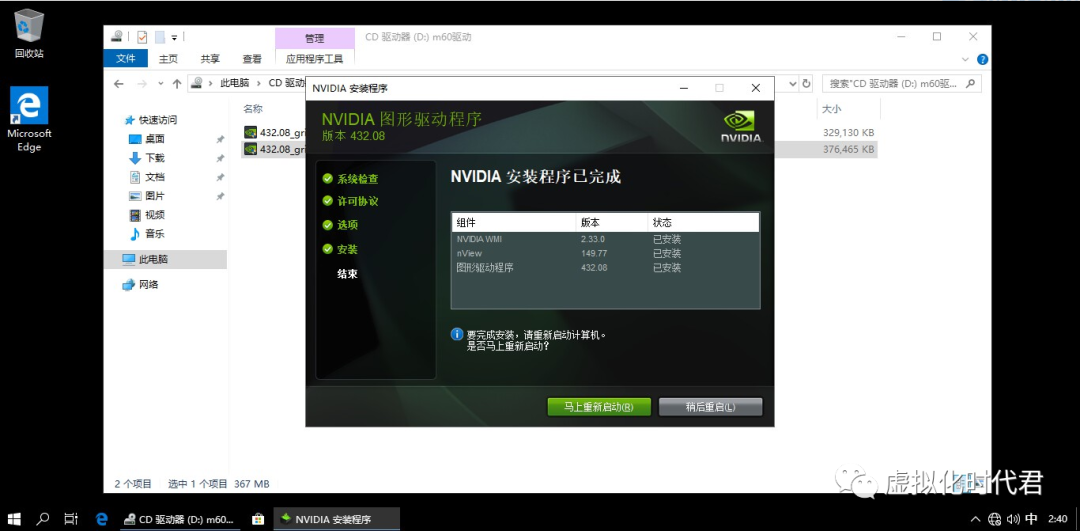Open the Recycle Bin desktop icon
The image size is (1080, 531).
click(29, 32)
